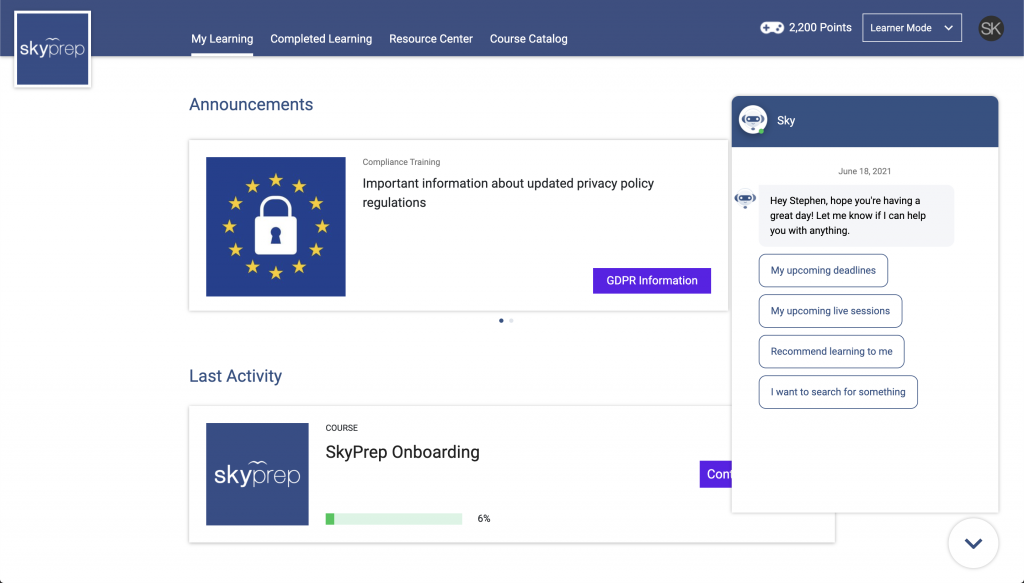Open the Learner Mode dropdown
1024x583 pixels.
point(912,28)
